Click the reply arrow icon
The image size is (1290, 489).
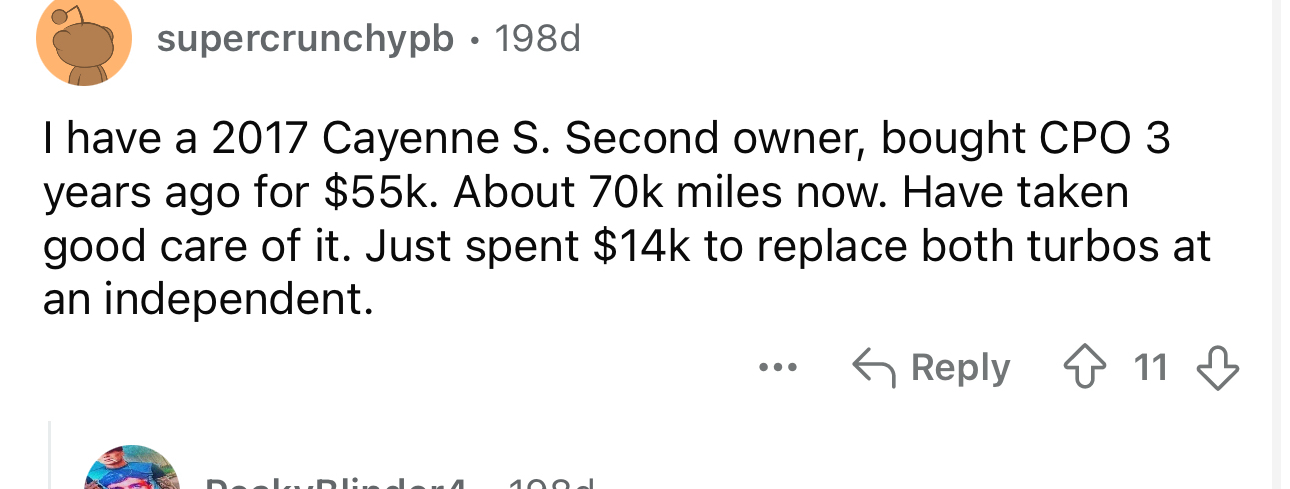pyautogui.click(x=872, y=368)
